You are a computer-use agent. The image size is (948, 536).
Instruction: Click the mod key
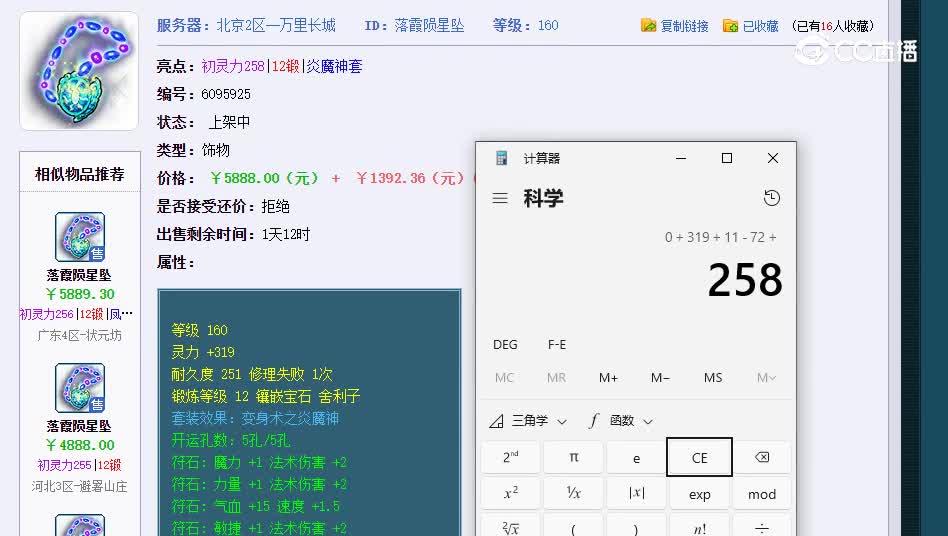[x=762, y=494]
